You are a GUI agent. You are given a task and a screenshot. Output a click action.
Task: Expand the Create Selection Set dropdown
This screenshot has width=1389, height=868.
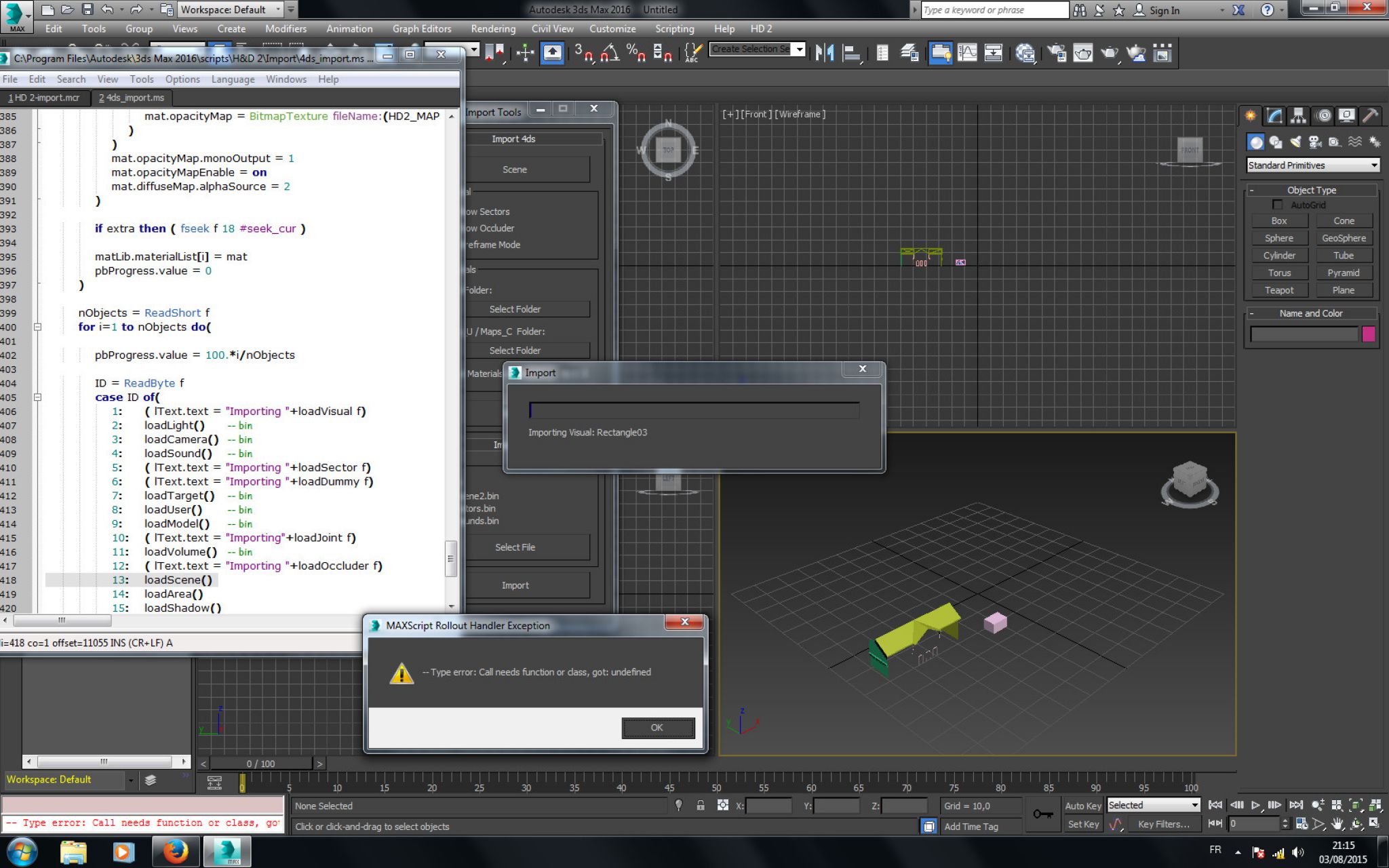(800, 49)
